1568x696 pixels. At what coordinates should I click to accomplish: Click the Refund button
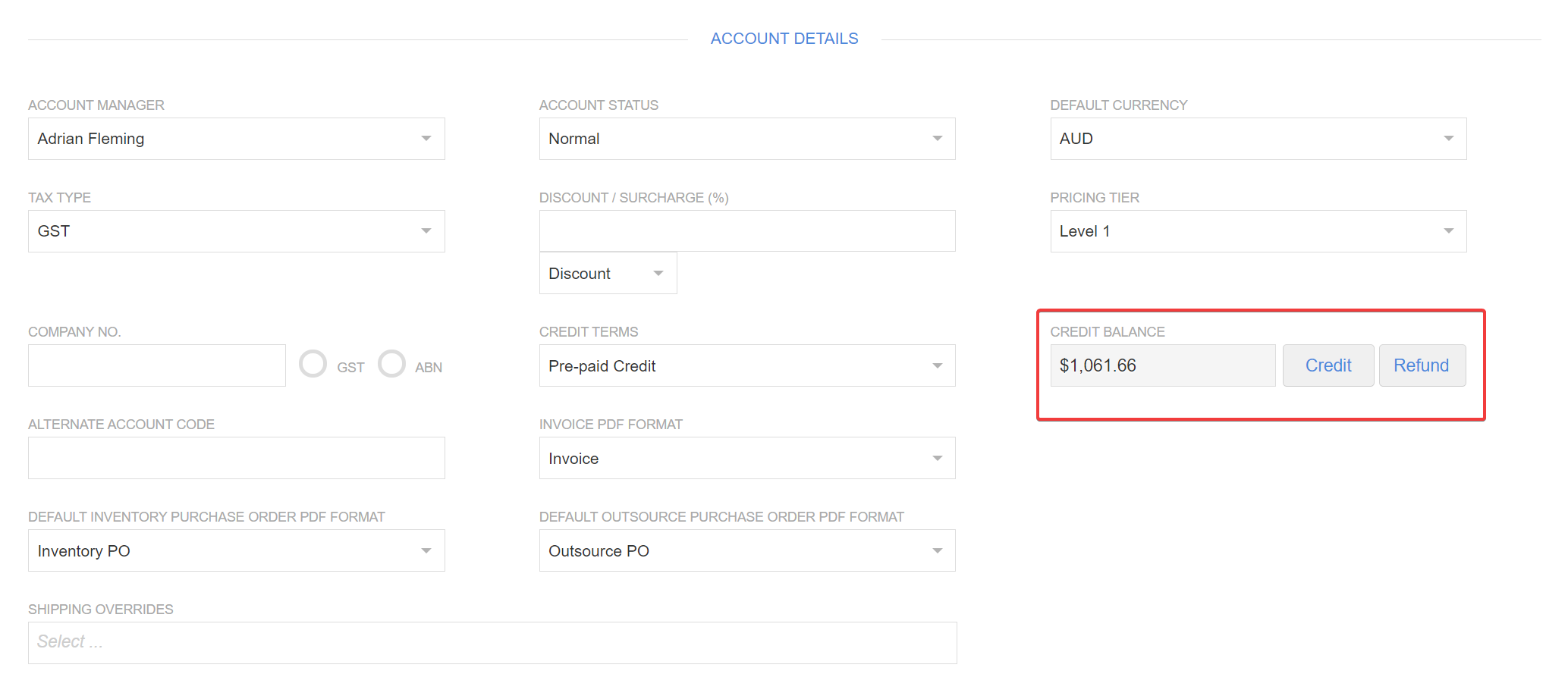point(1422,365)
